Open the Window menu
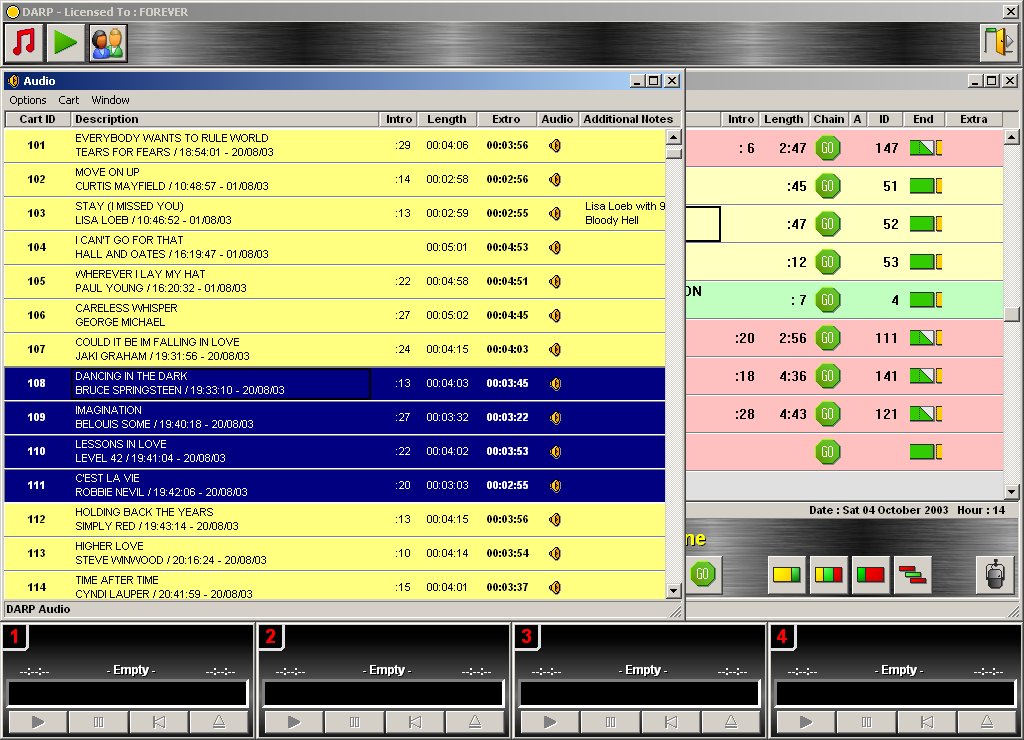Viewport: 1024px width, 740px height. [x=110, y=100]
